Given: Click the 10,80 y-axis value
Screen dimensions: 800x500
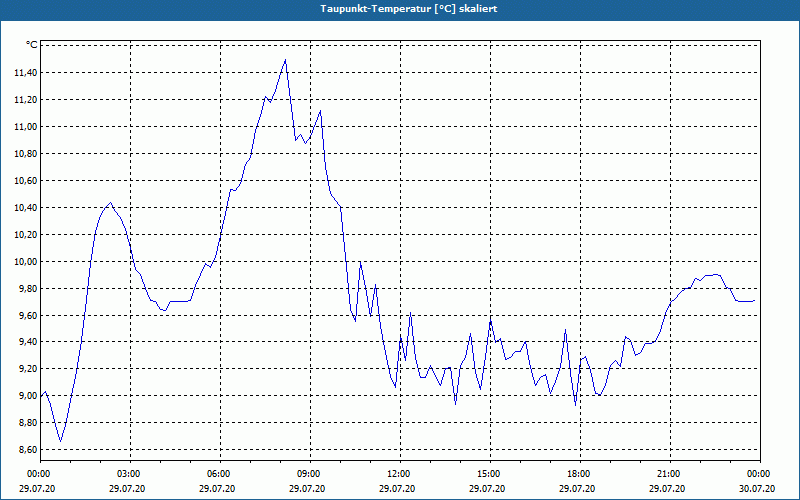Looking at the screenshot, I should click(x=26, y=154).
